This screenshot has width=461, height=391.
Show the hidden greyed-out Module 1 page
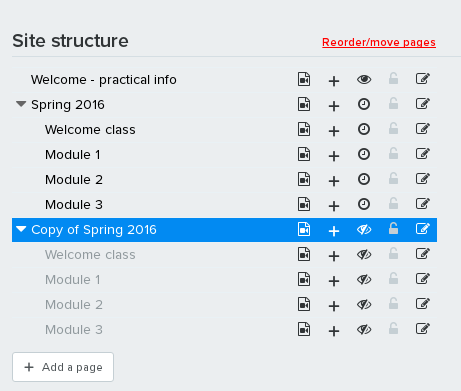pyautogui.click(x=364, y=279)
